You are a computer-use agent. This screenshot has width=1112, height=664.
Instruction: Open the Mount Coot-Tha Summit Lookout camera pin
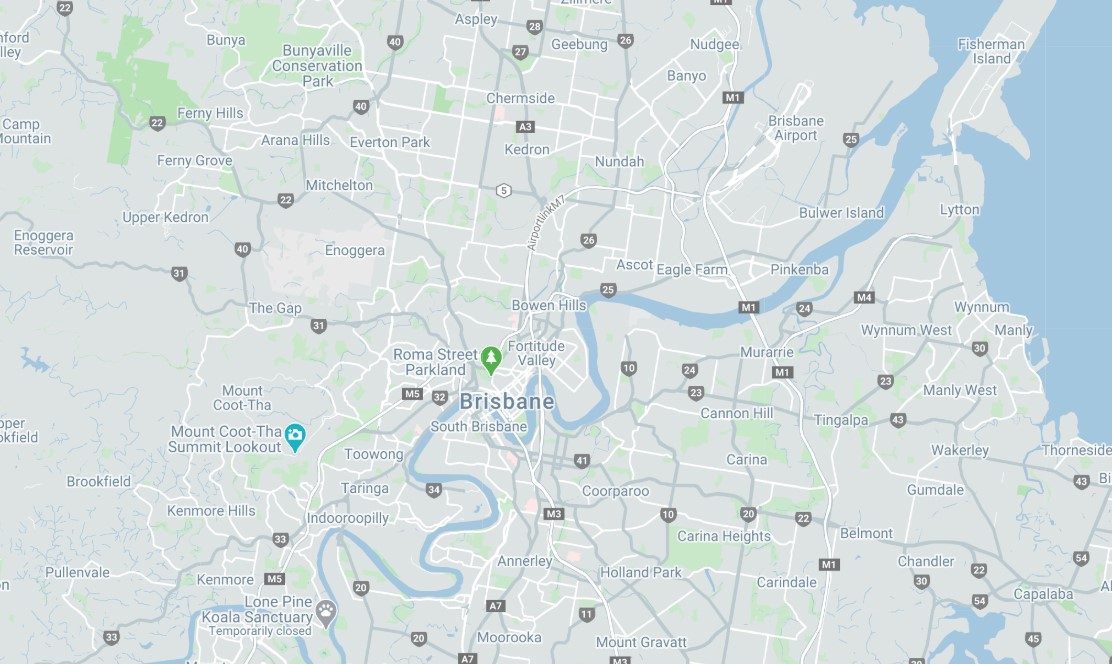295,438
